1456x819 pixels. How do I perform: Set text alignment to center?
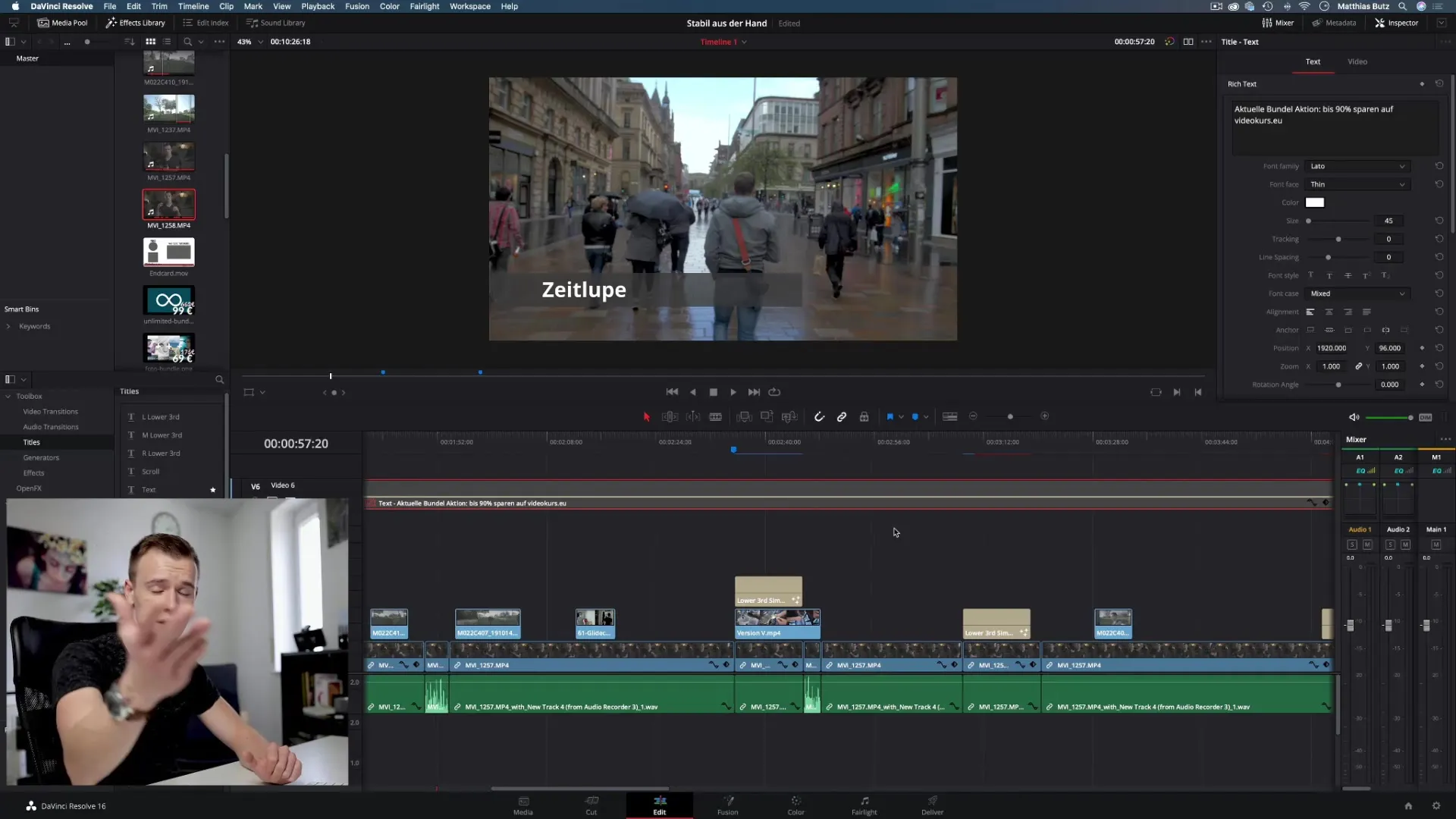(x=1329, y=312)
